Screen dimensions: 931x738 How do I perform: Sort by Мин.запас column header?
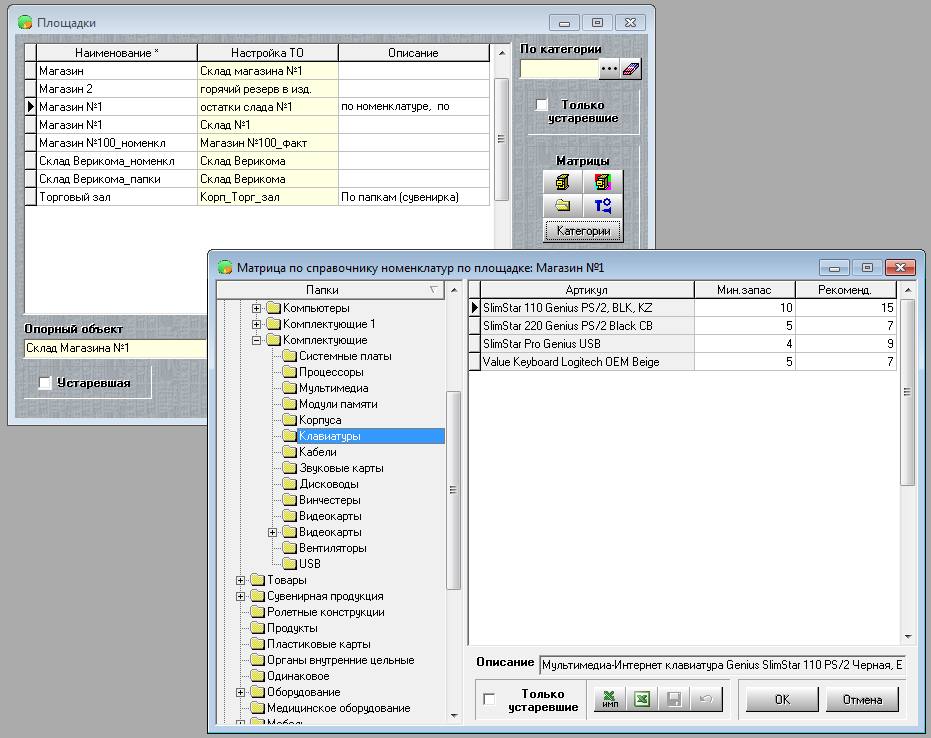click(744, 290)
